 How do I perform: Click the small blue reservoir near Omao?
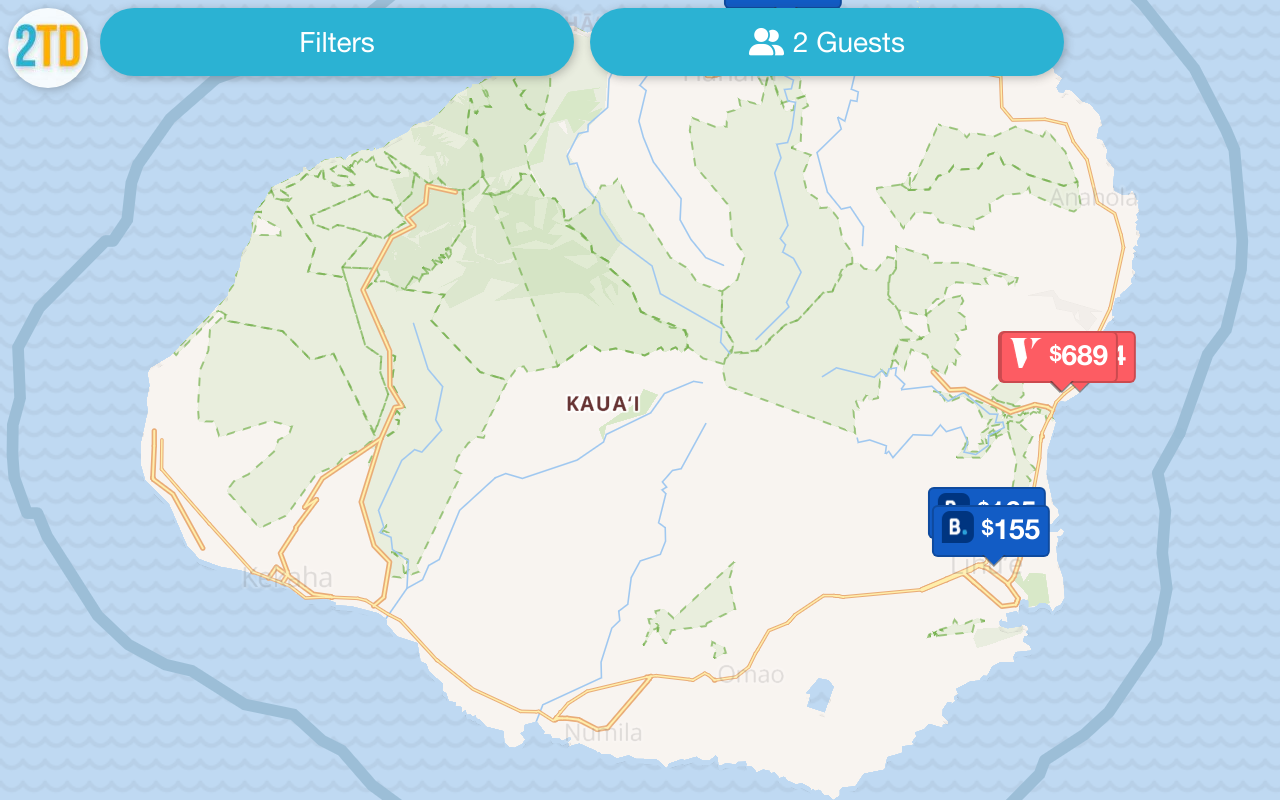point(820,695)
